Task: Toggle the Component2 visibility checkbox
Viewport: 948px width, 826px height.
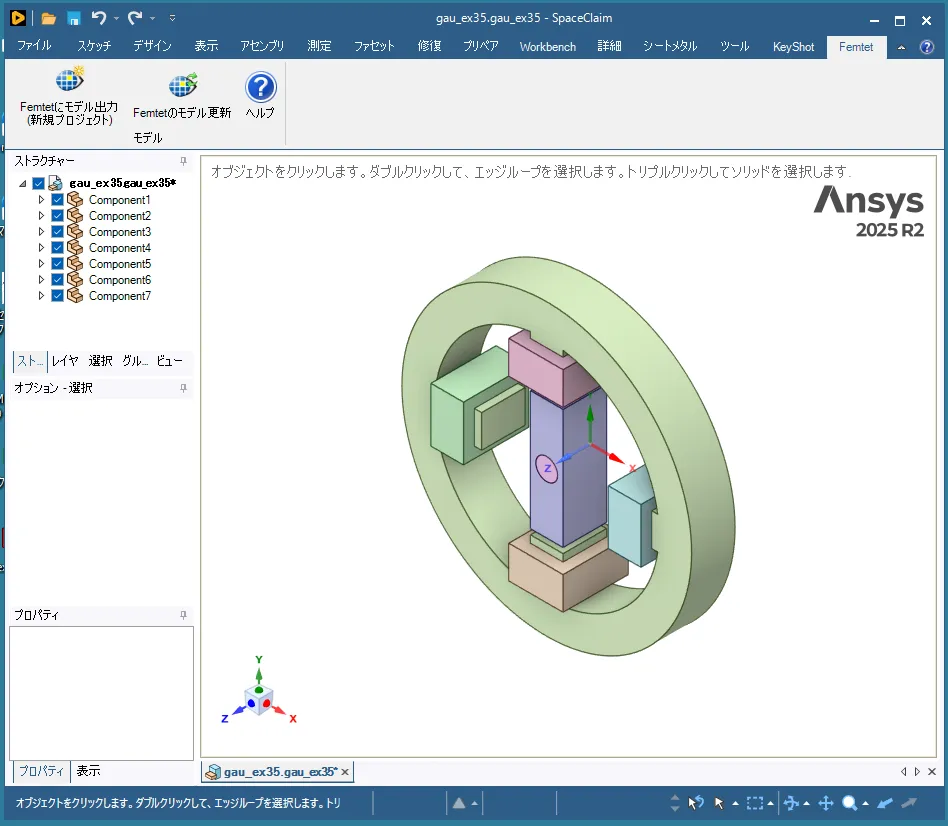Action: pos(57,215)
